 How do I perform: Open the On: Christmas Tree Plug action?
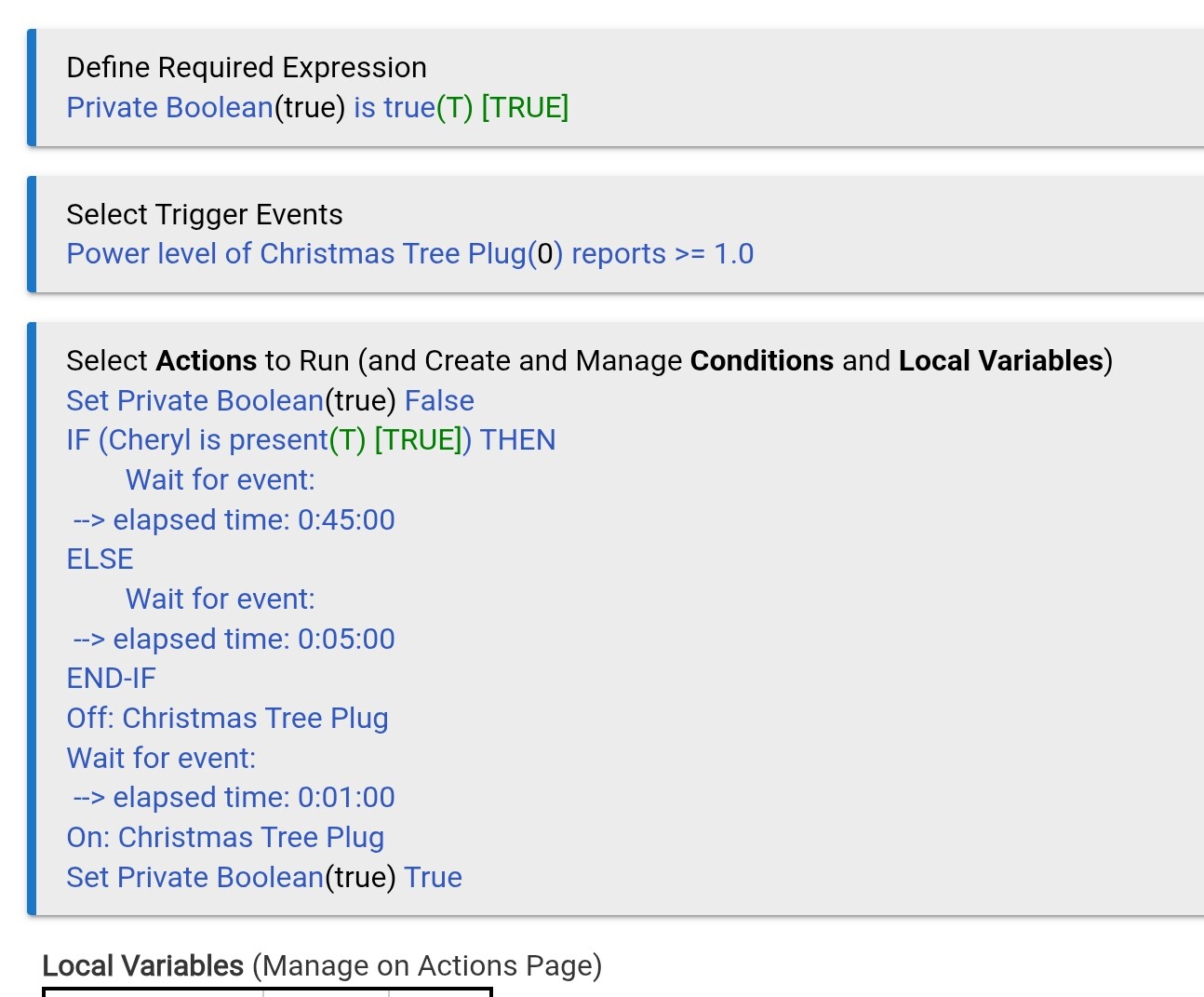click(x=225, y=838)
